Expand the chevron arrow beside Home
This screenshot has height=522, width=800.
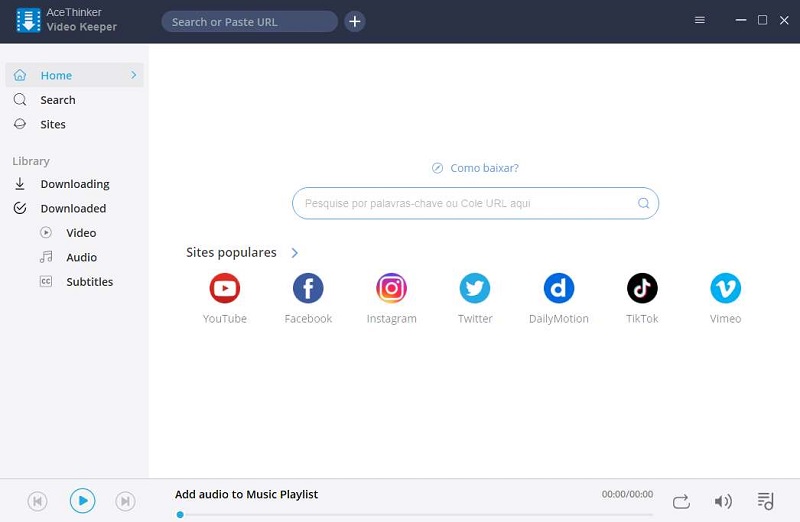[134, 75]
